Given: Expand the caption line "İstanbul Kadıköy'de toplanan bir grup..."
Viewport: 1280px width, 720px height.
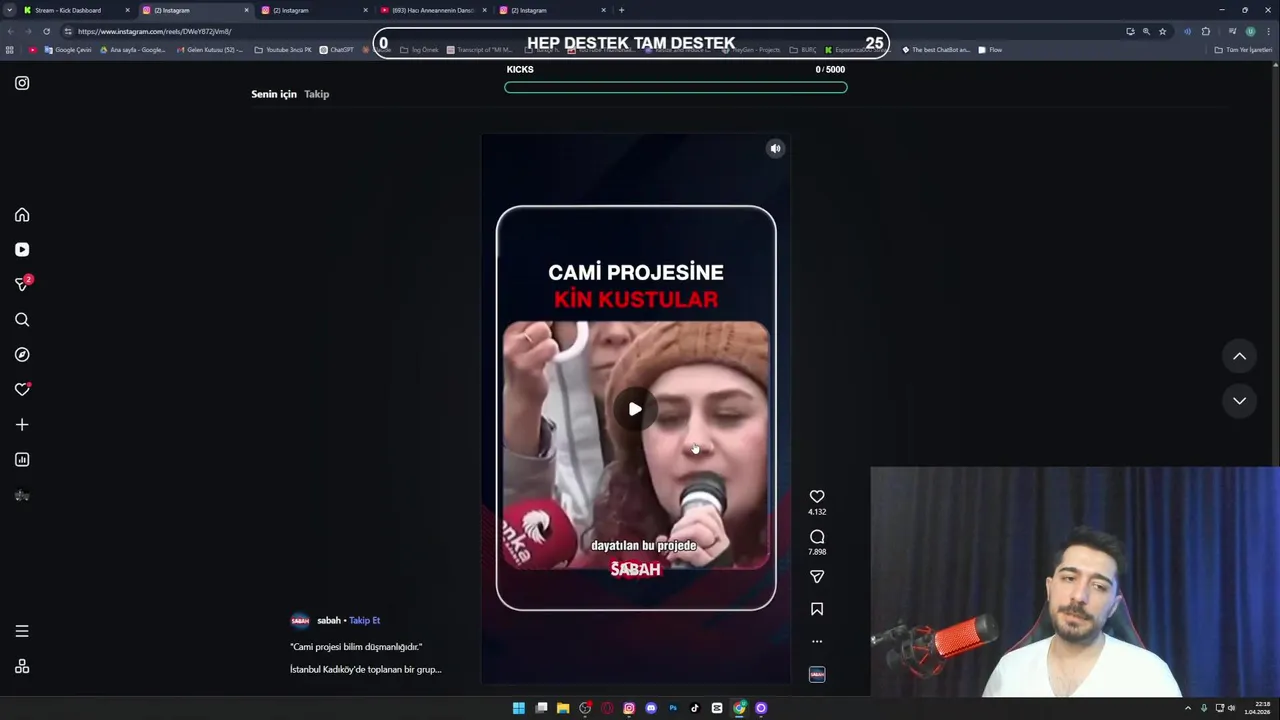Looking at the screenshot, I should (366, 669).
